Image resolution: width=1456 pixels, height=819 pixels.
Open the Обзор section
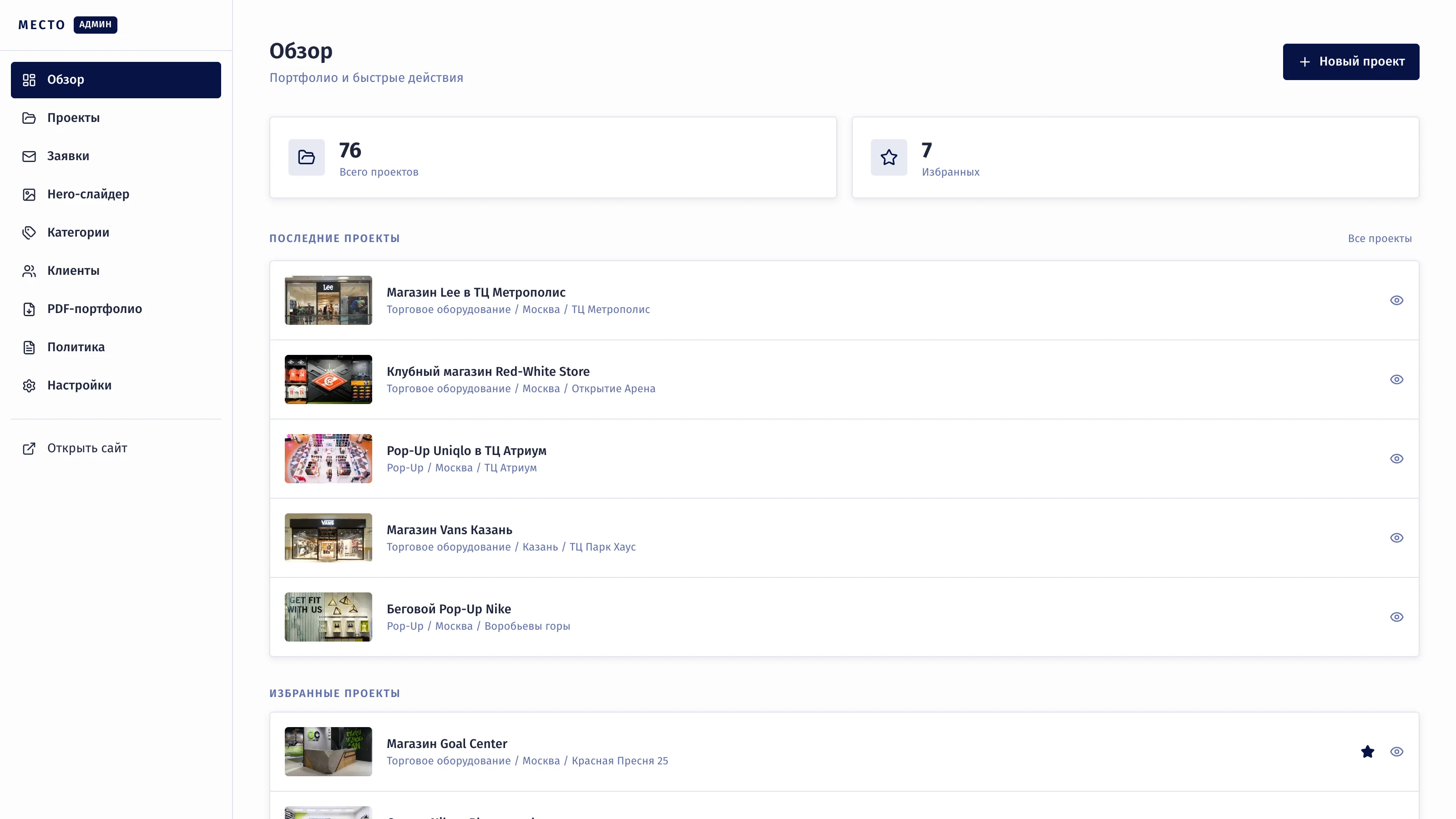[116, 80]
